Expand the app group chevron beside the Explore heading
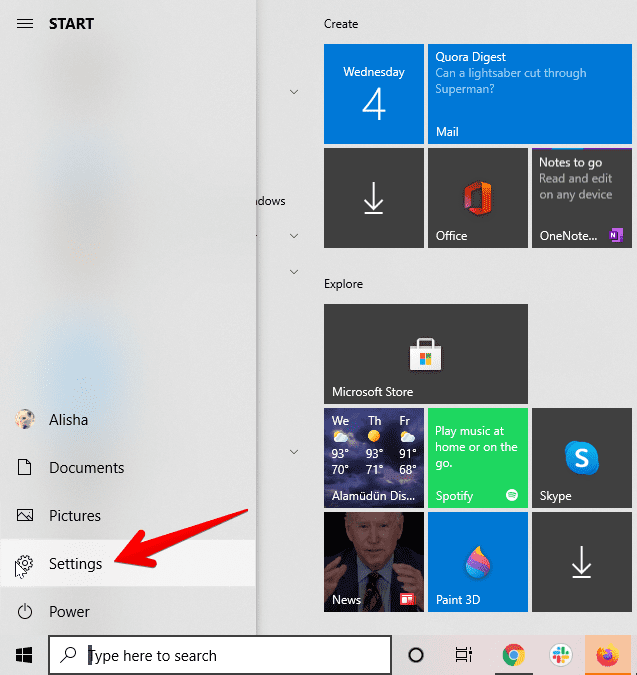The image size is (637, 675). pos(294,272)
